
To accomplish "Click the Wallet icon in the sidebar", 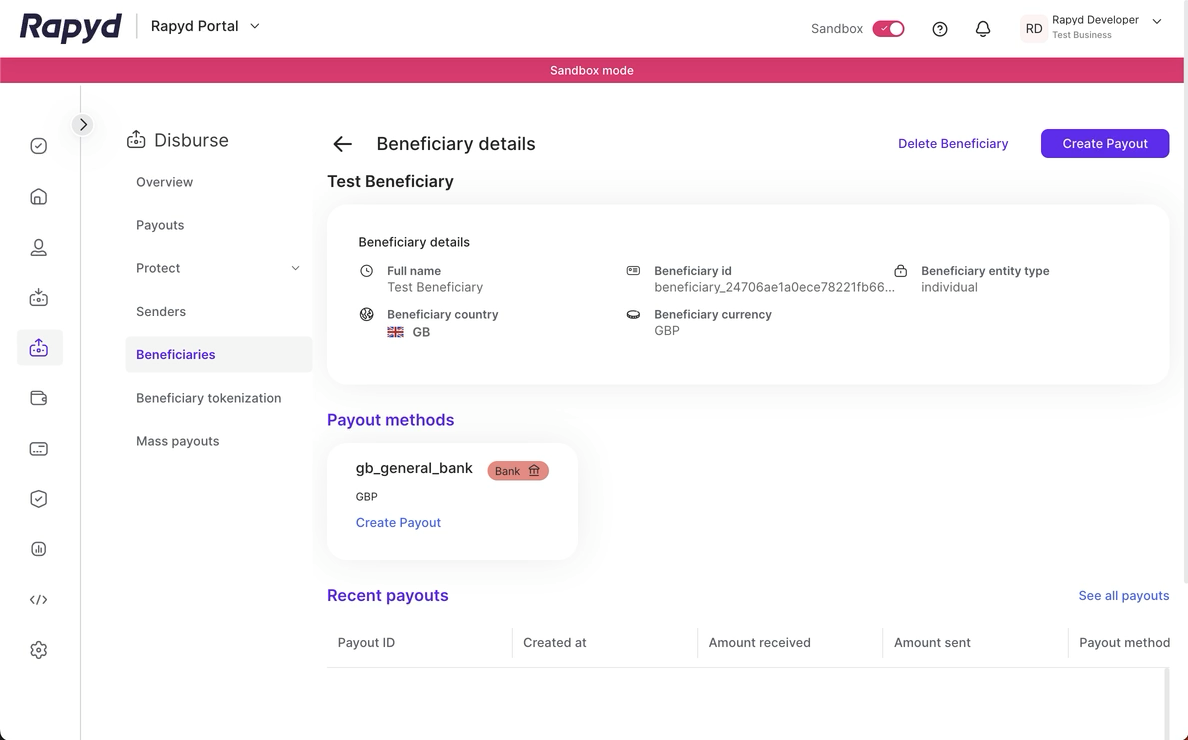I will 38,397.
